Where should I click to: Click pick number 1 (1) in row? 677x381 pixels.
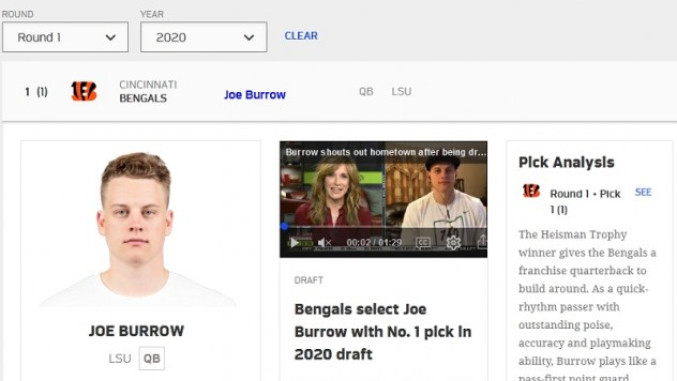coord(36,92)
